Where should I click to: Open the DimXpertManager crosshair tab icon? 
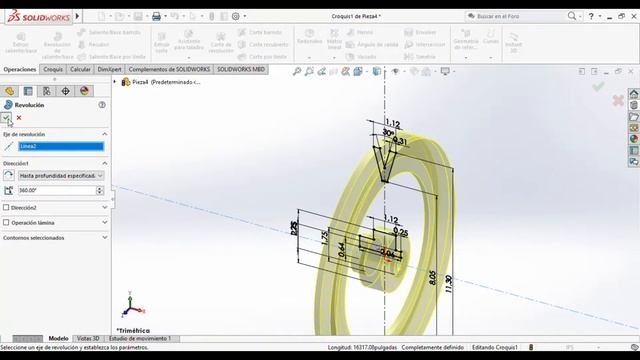coord(66,91)
